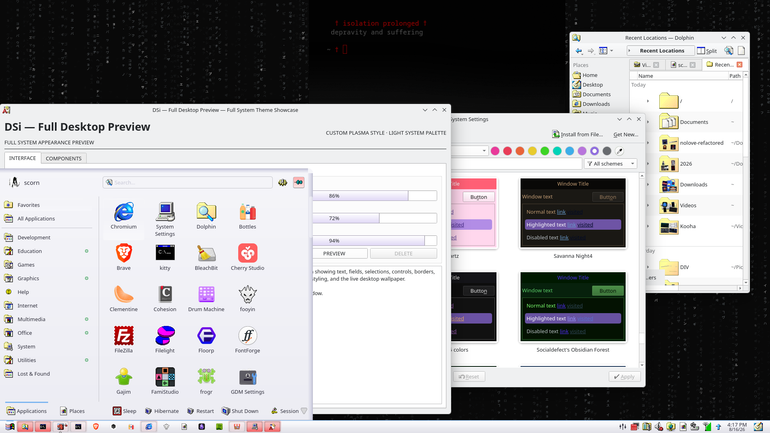Launch Chromium from the application grid
This screenshot has width=770, height=433.
pos(123,216)
